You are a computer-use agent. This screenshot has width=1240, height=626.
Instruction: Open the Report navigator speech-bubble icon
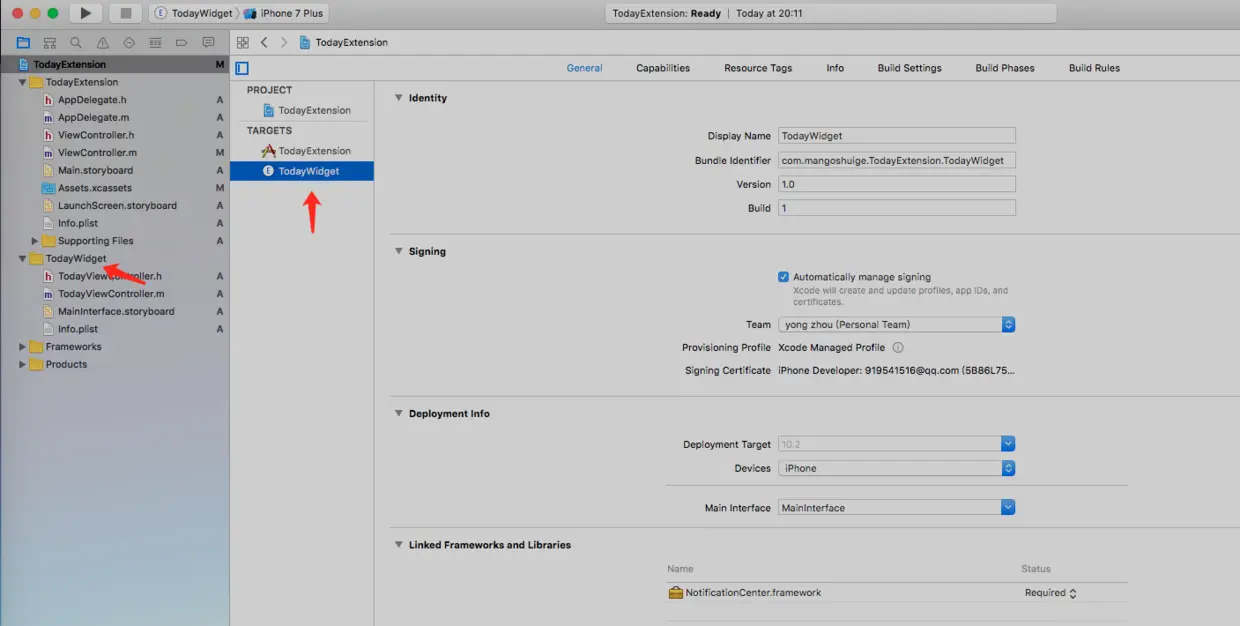[x=208, y=43]
